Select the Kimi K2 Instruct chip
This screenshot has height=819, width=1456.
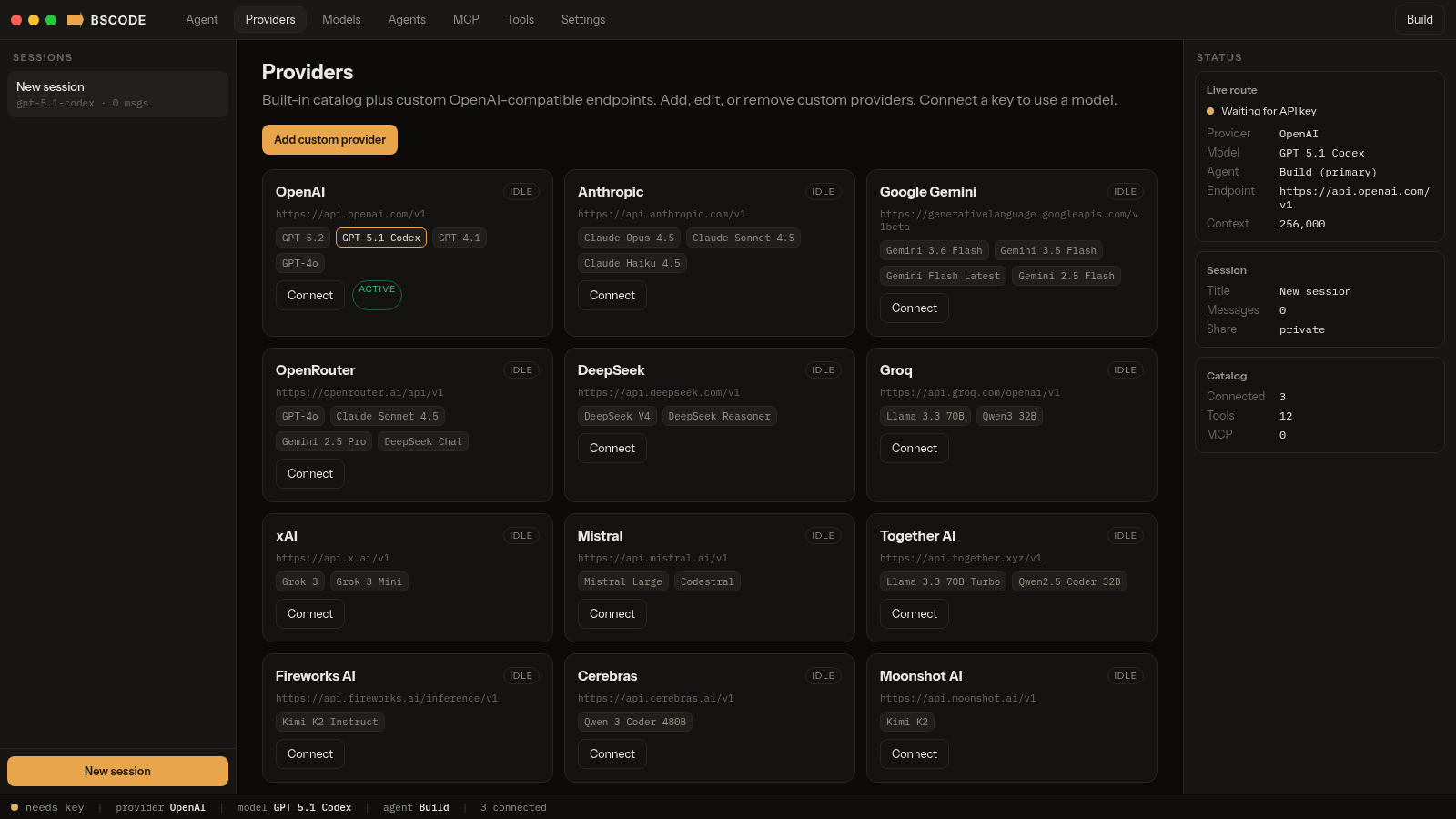[x=330, y=722]
